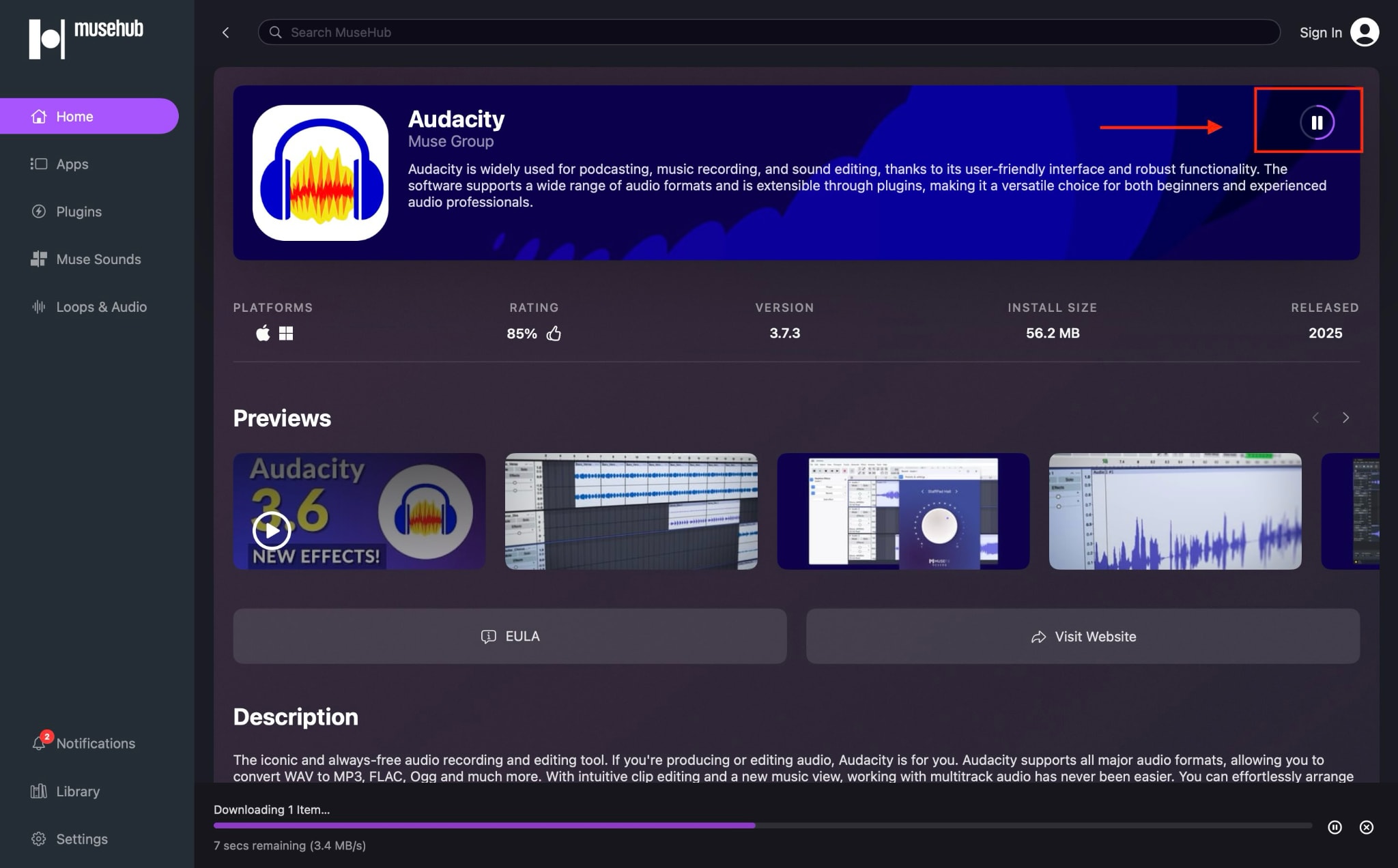The height and width of the screenshot is (868, 1398).
Task: Click the 56.2 MB install size
Action: tap(1053, 333)
